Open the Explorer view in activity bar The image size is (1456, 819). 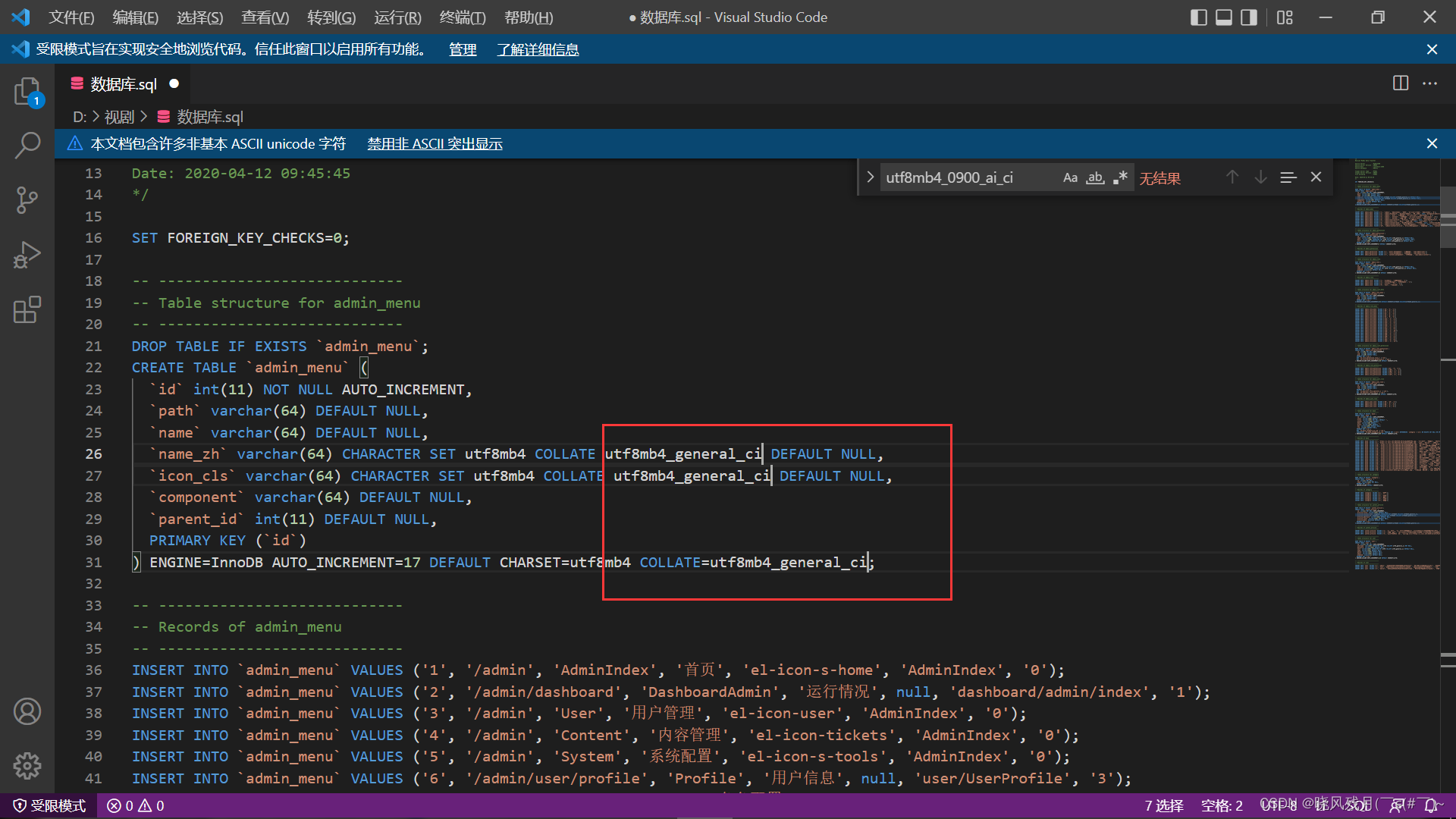tap(27, 92)
